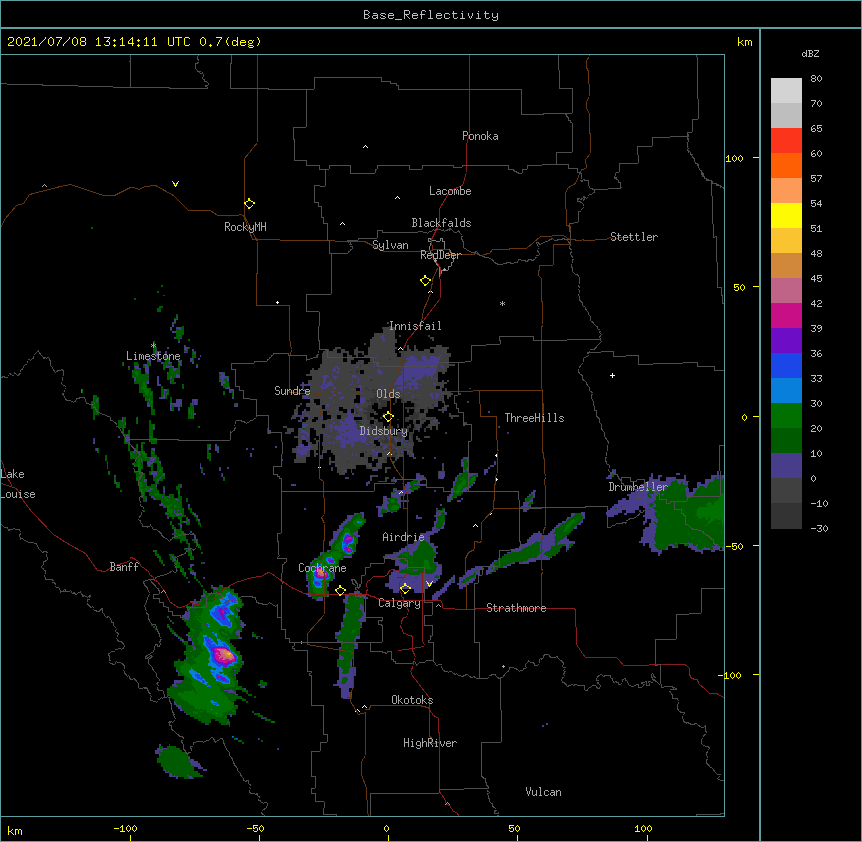Click the RockyMH label
This screenshot has height=842, width=862.
tap(245, 227)
